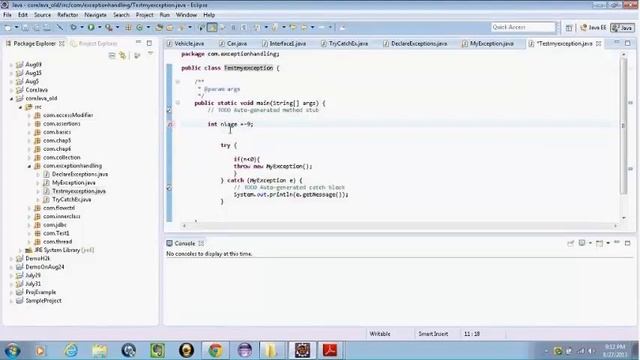Collapse the com.exceptionhandling package
Viewport: 640px width, 360px height.
pos(29,166)
